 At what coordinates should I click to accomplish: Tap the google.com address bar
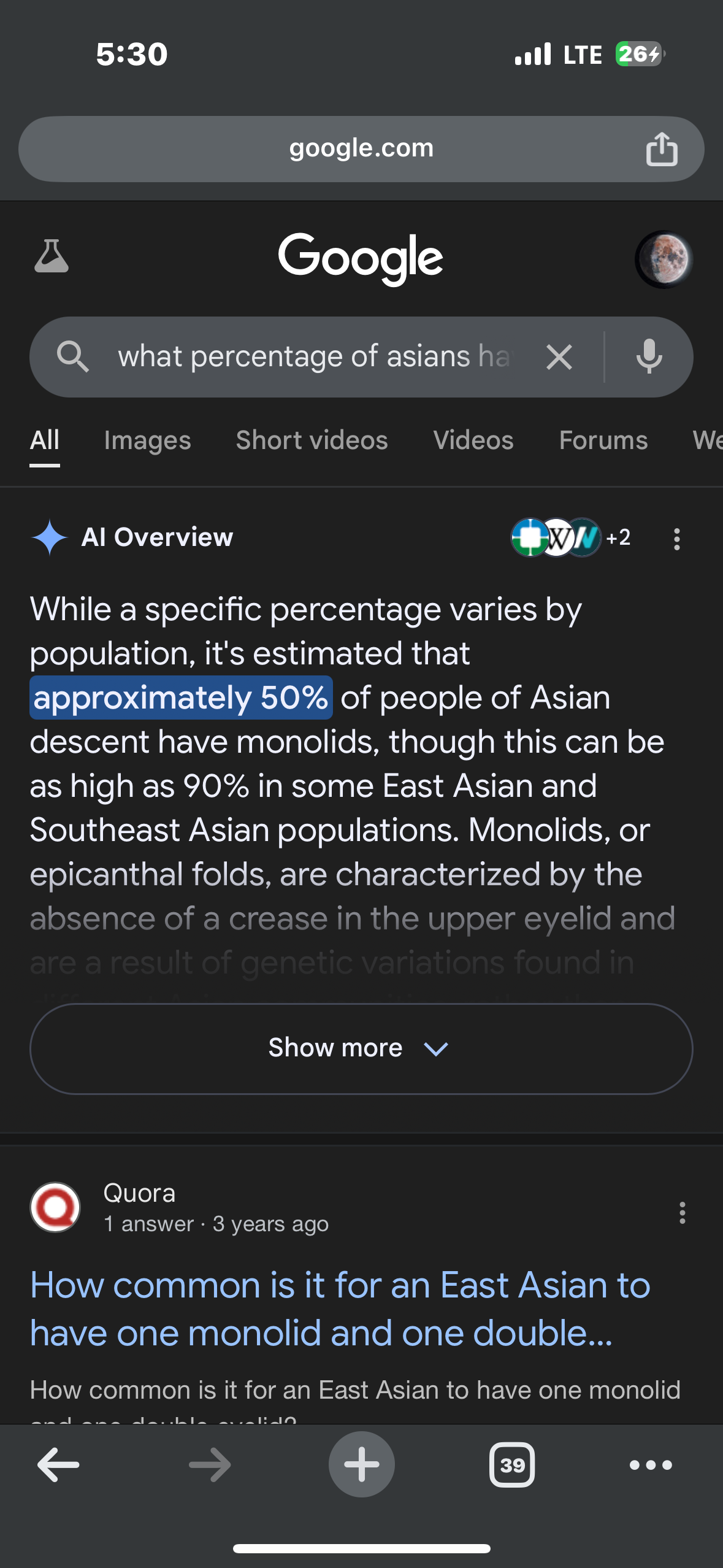(361, 149)
